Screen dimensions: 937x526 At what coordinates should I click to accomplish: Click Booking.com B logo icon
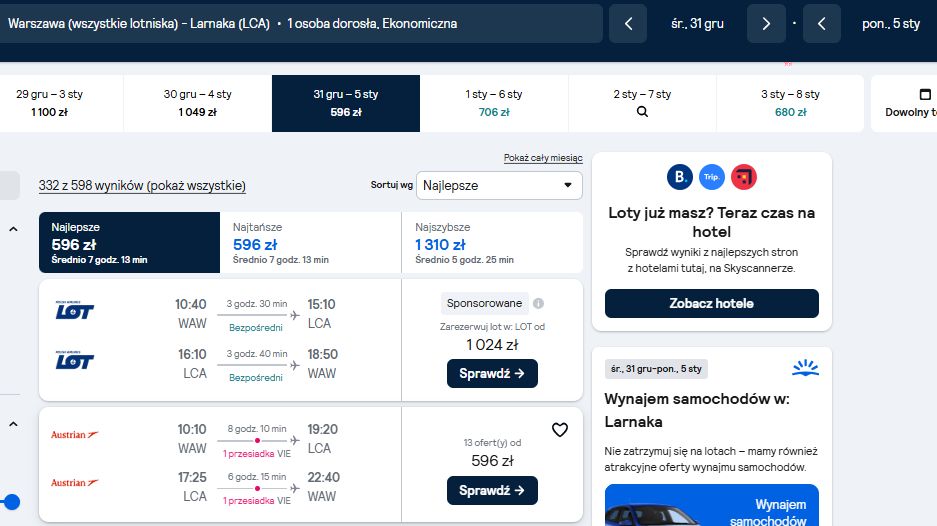click(680, 177)
